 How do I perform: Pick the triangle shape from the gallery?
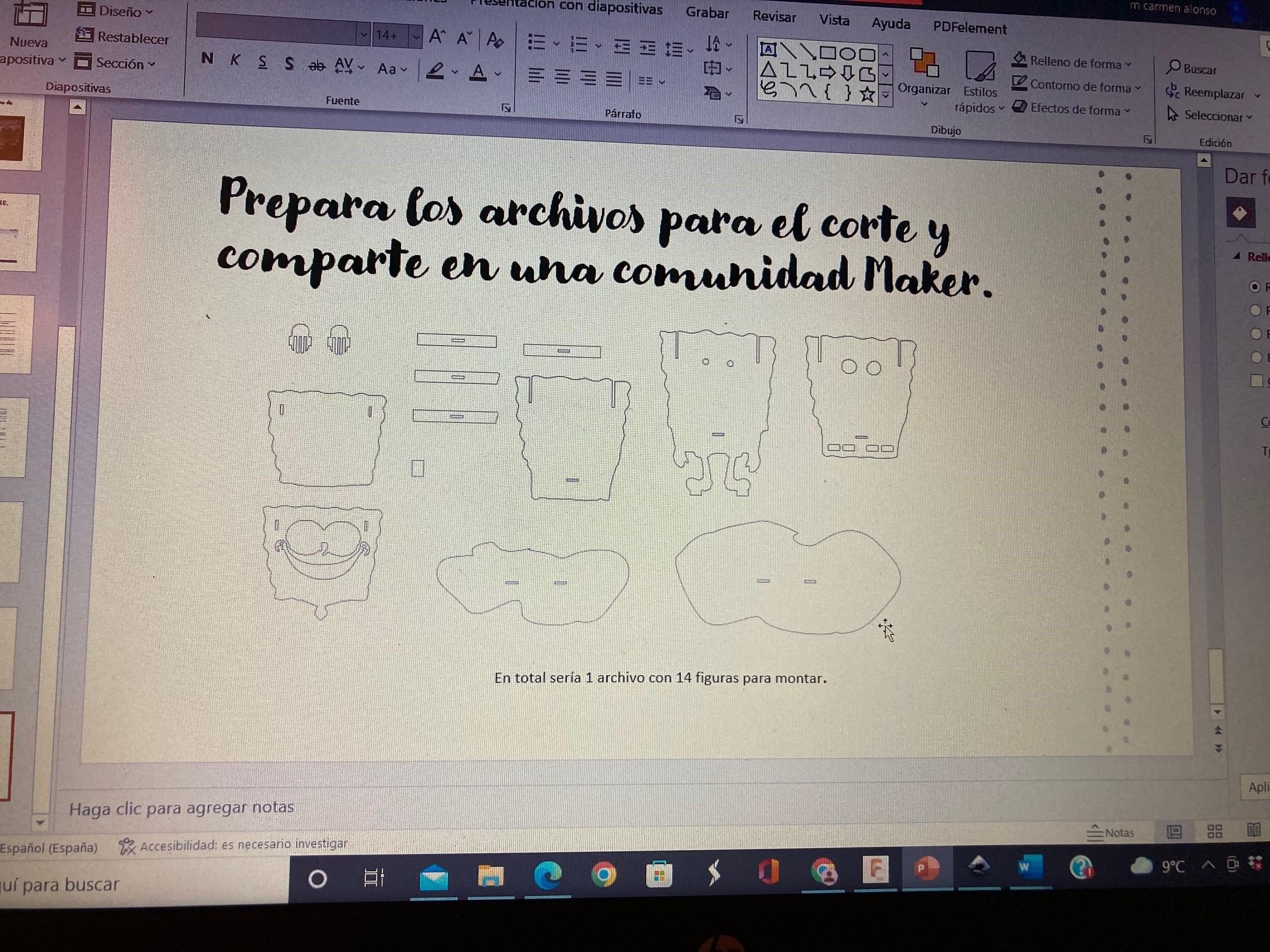[x=768, y=69]
